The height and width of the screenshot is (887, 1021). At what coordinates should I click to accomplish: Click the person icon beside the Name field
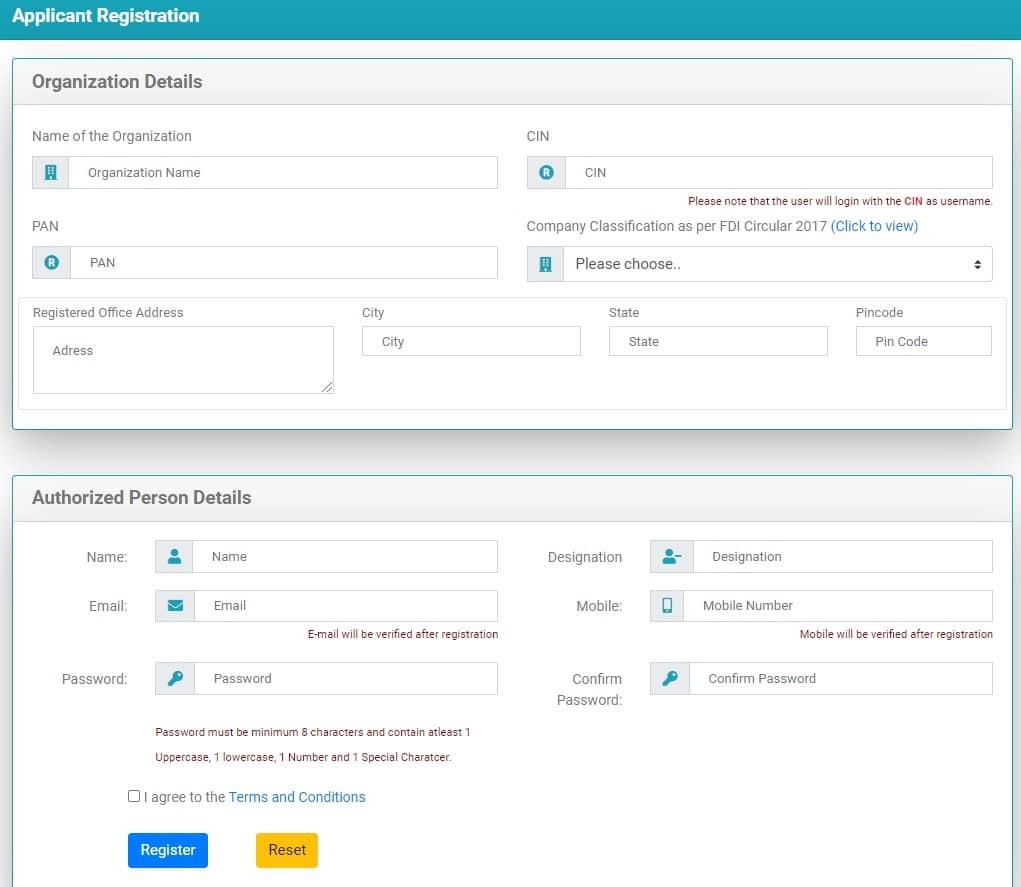click(173, 556)
